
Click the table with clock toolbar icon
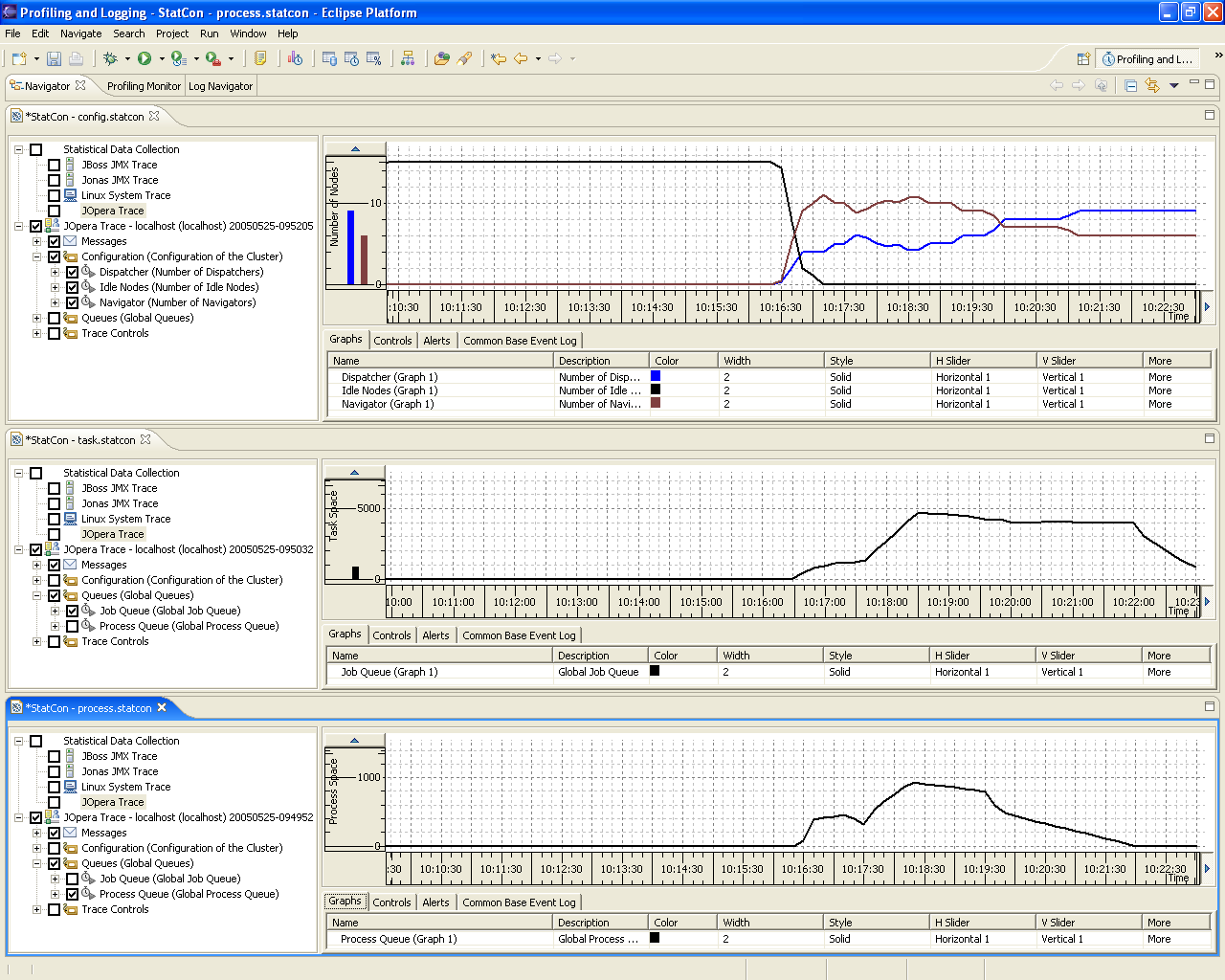[351, 58]
